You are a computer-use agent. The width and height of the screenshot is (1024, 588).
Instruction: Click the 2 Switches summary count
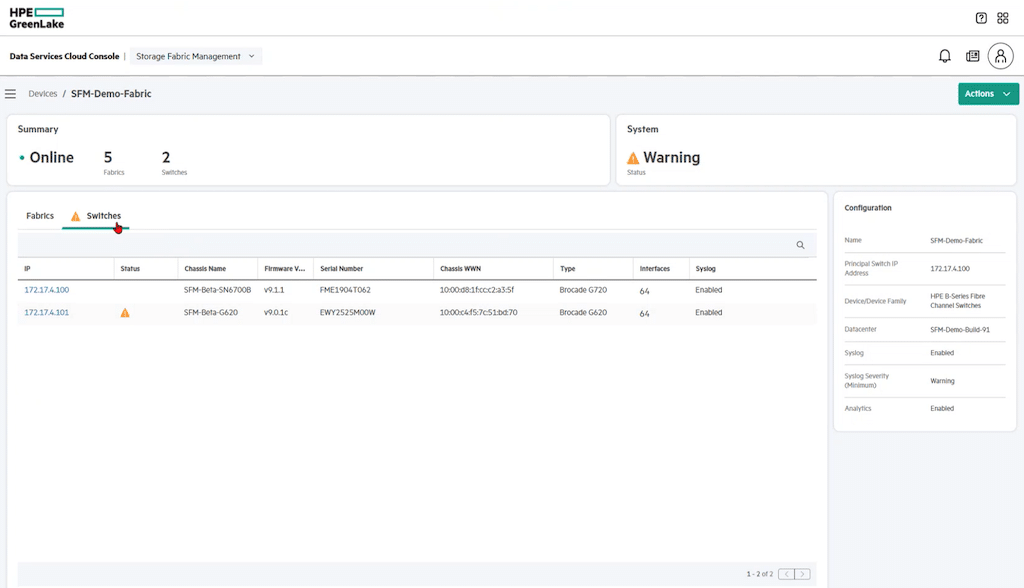tap(174, 163)
